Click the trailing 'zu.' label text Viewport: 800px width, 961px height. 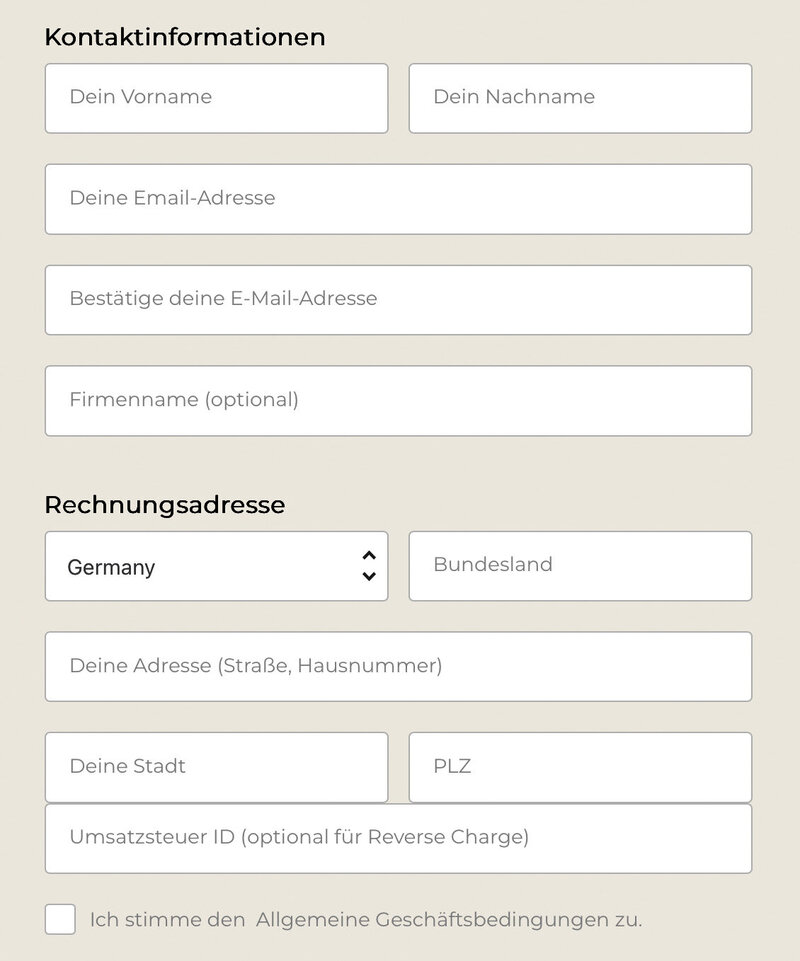(x=627, y=919)
